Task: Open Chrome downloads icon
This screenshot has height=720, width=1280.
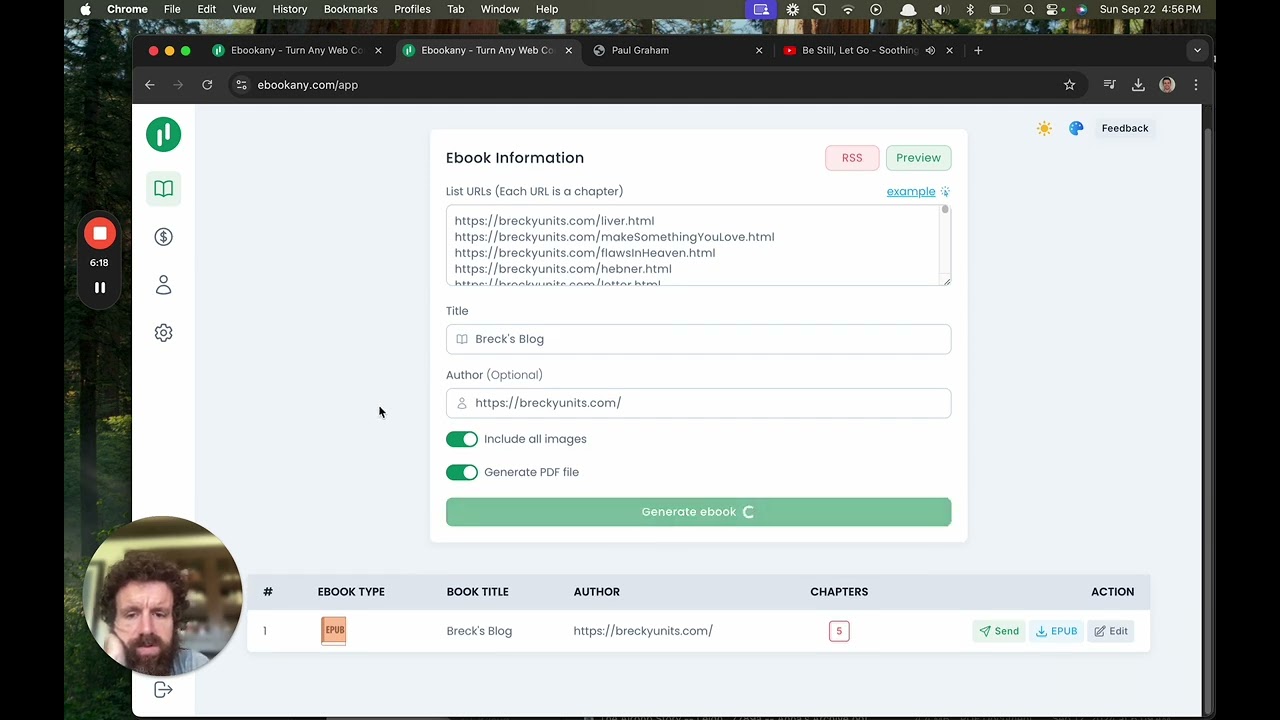Action: (1138, 85)
